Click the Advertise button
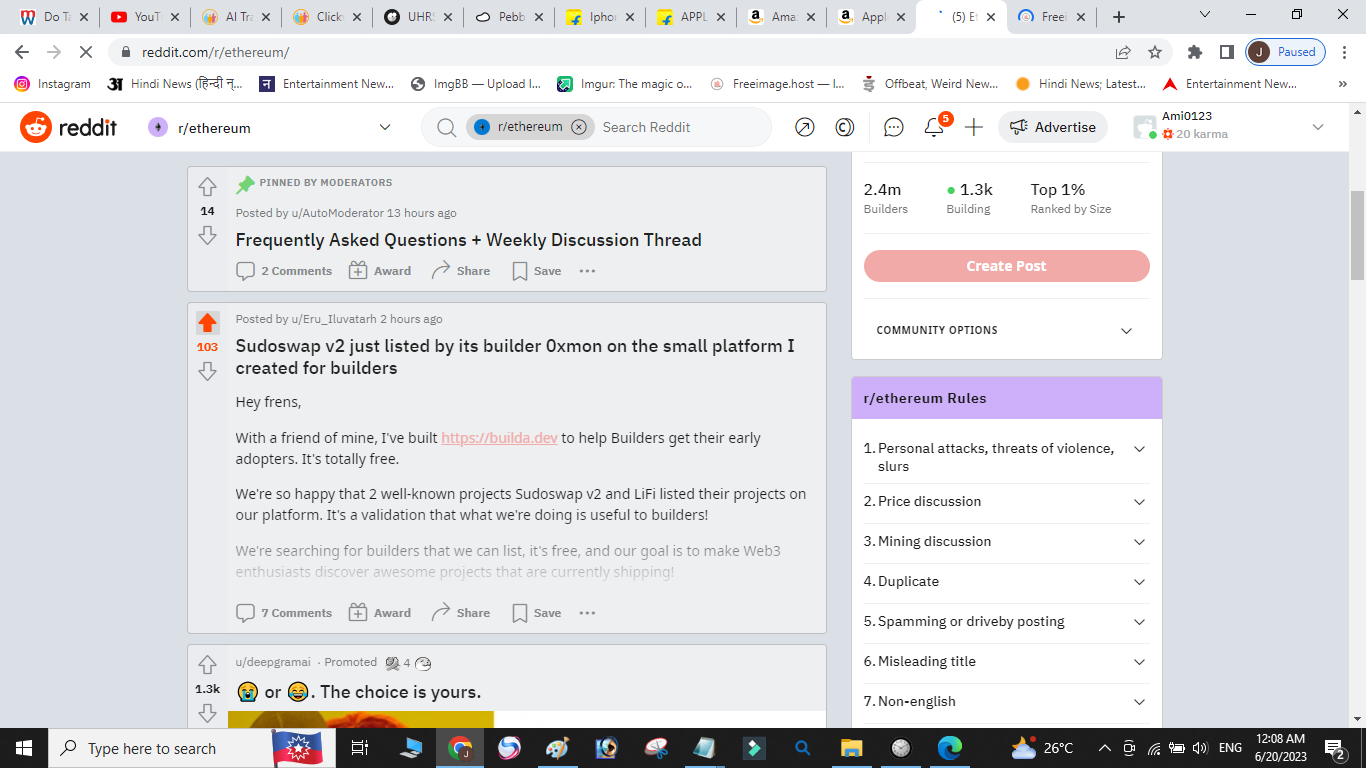This screenshot has height=768, width=1366. [1052, 127]
